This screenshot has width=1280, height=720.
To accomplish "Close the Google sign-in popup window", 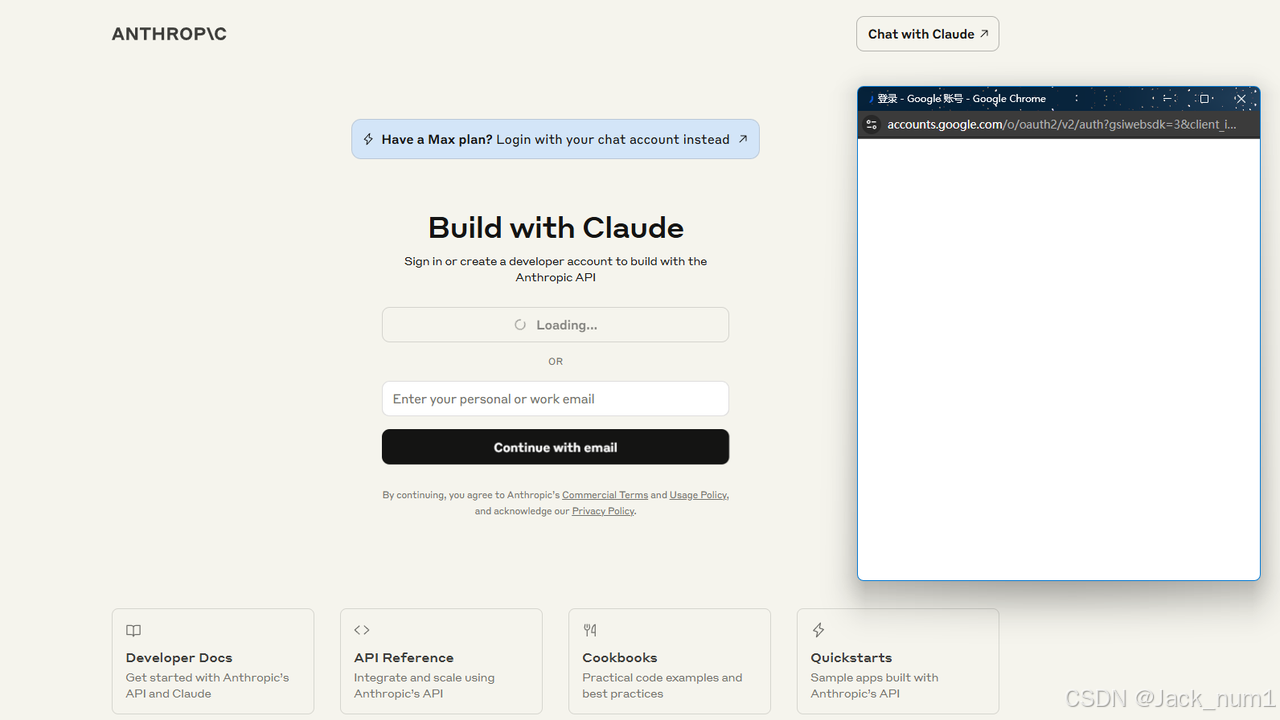I will click(x=1241, y=99).
